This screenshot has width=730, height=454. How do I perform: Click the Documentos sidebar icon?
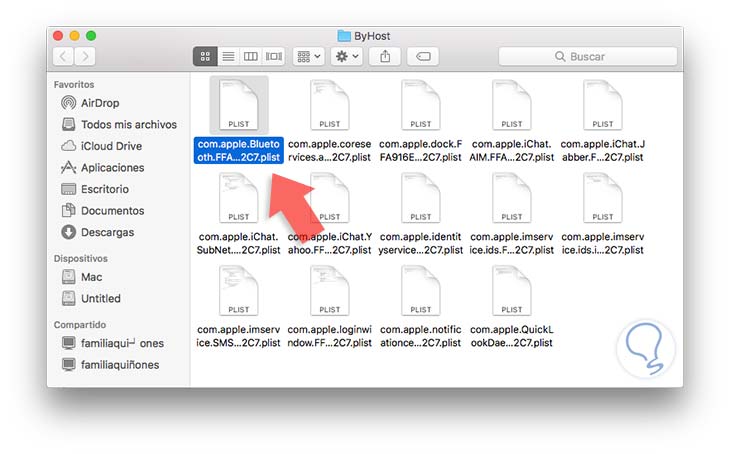click(68, 210)
